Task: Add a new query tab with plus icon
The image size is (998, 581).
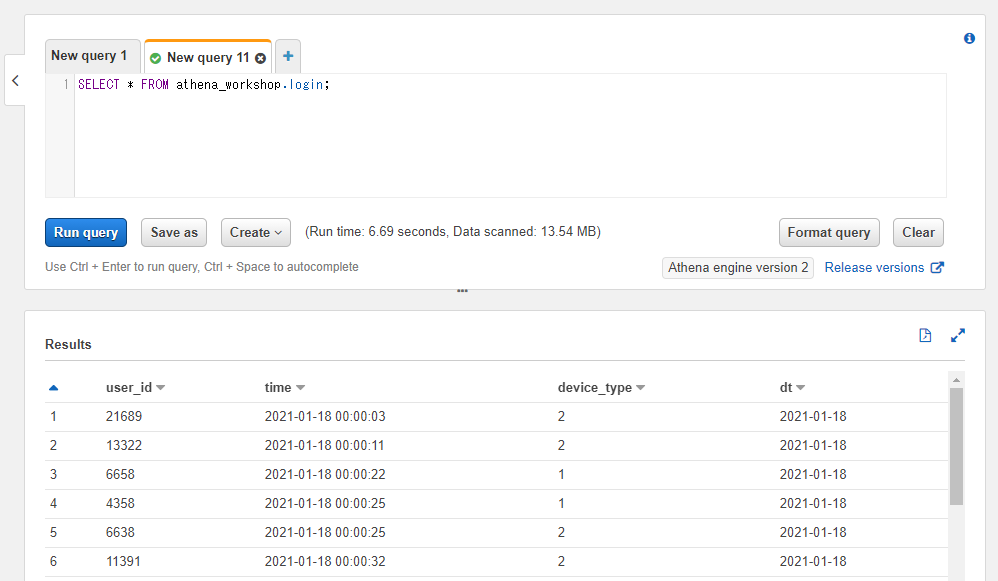Action: click(287, 56)
